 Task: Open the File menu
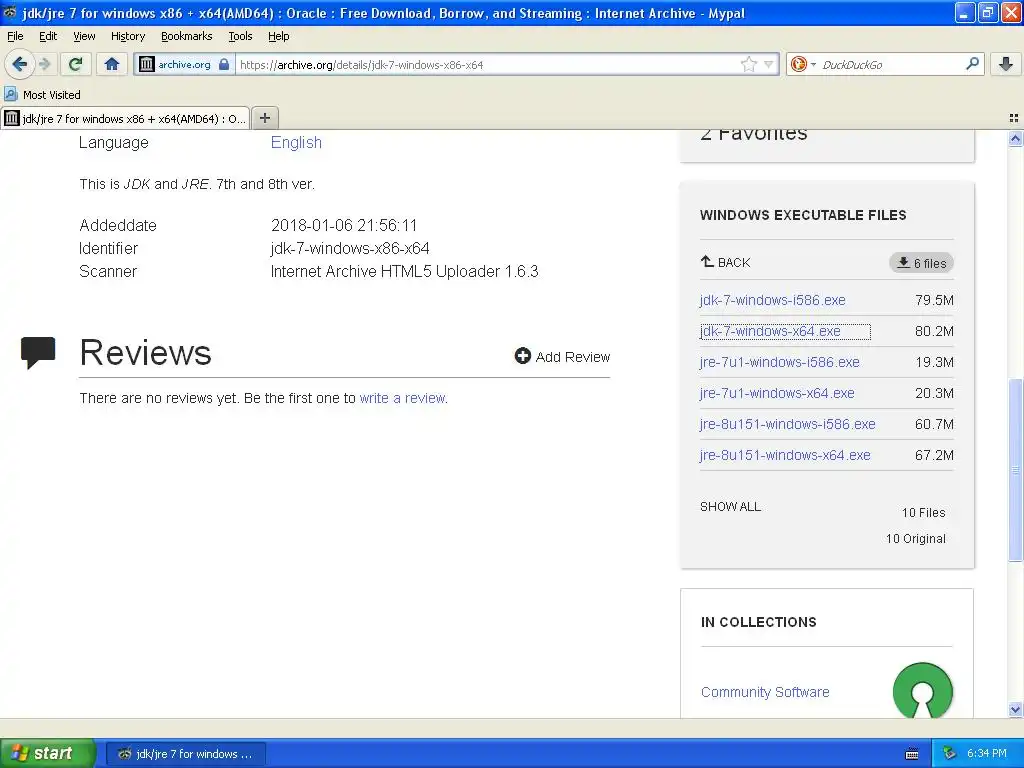click(15, 36)
